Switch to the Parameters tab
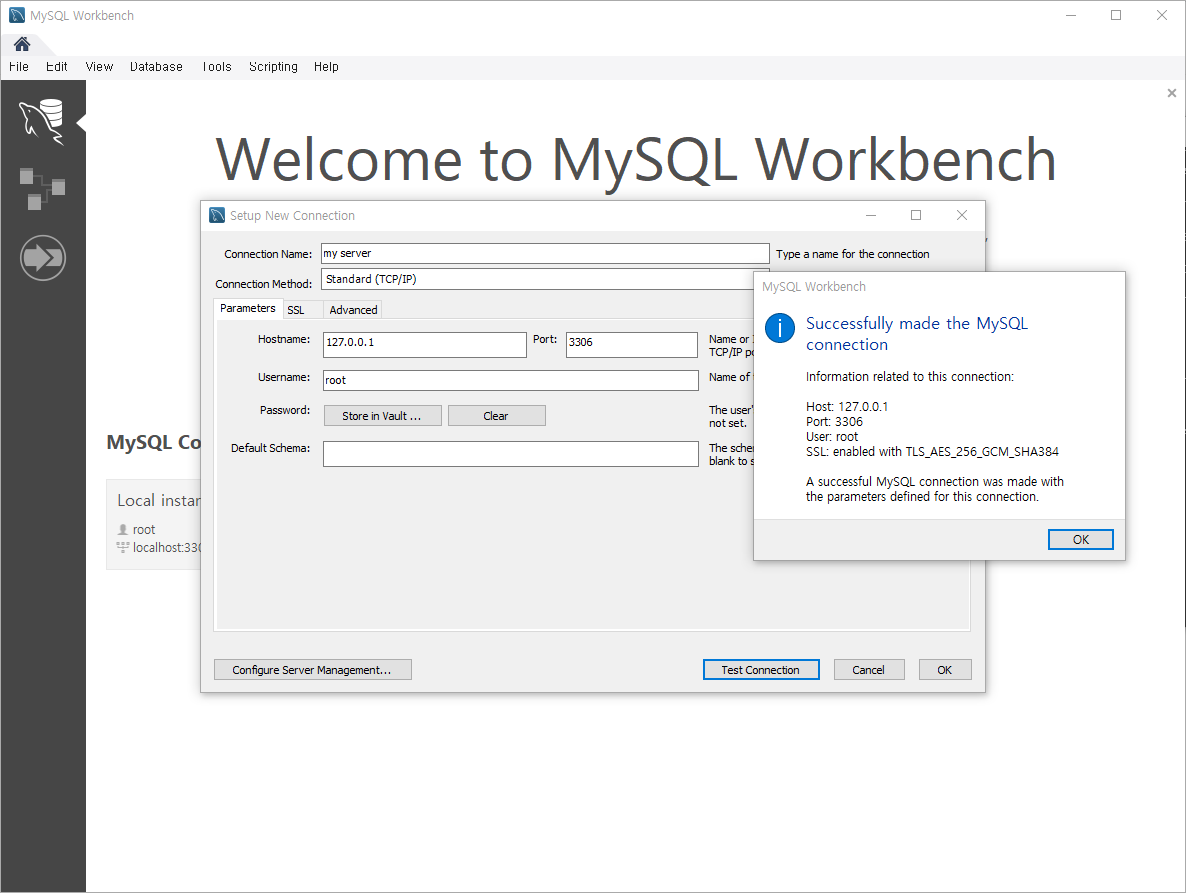The width and height of the screenshot is (1186, 893). [248, 309]
